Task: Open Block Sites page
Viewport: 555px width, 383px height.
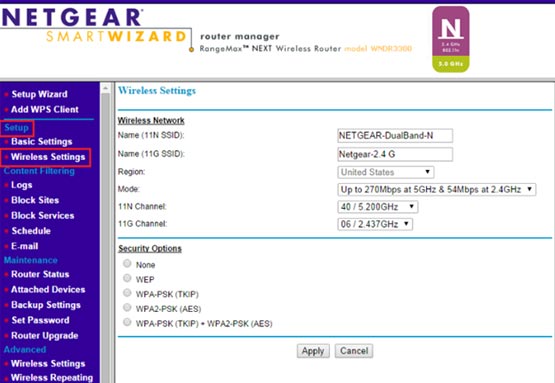Action: [x=35, y=200]
